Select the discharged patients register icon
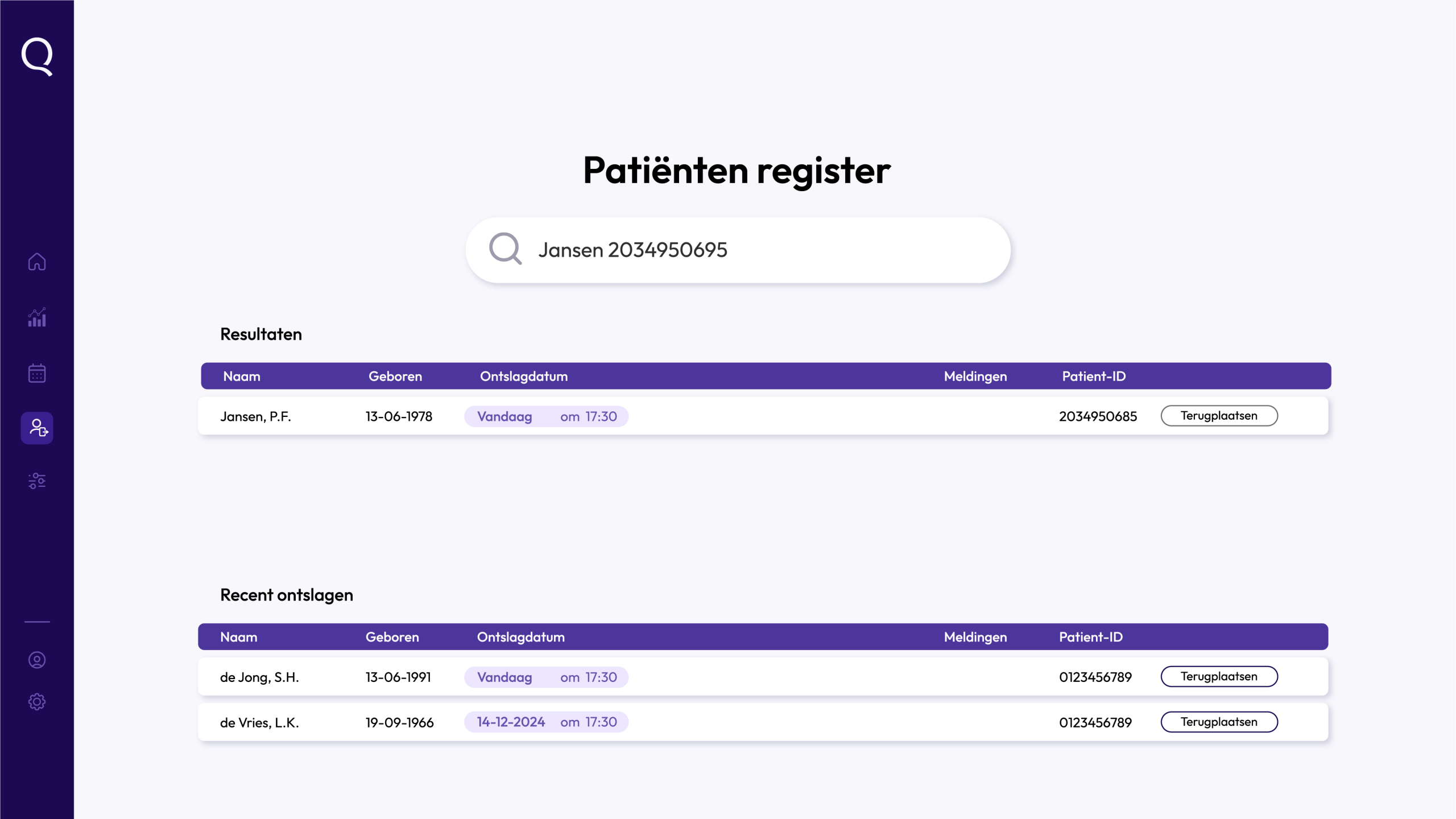Screen dimensions: 1456x819 click(x=37, y=428)
